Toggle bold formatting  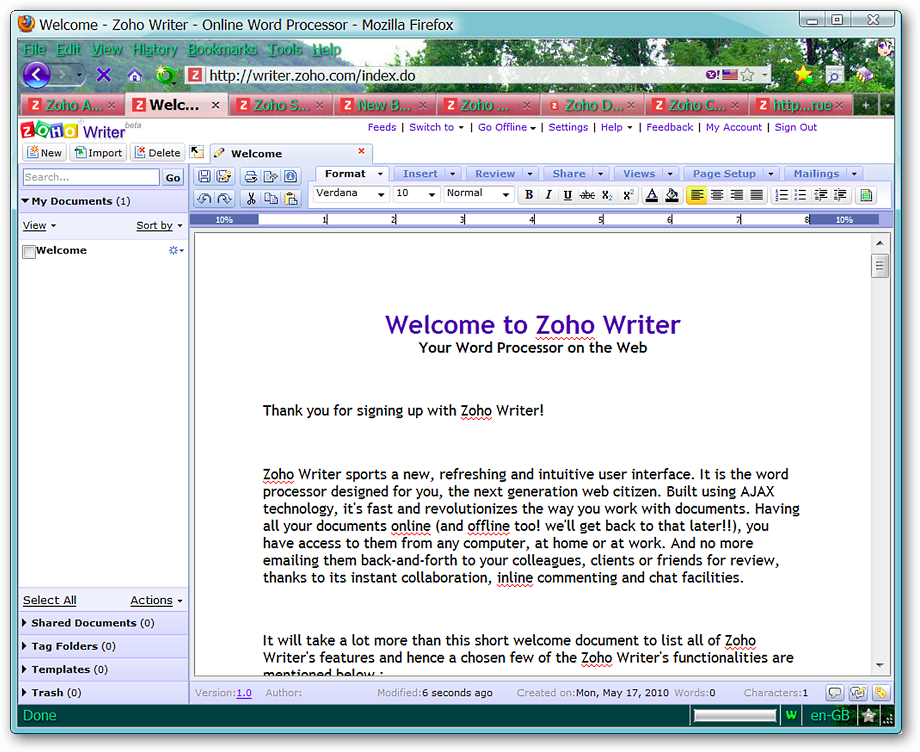(x=529, y=195)
